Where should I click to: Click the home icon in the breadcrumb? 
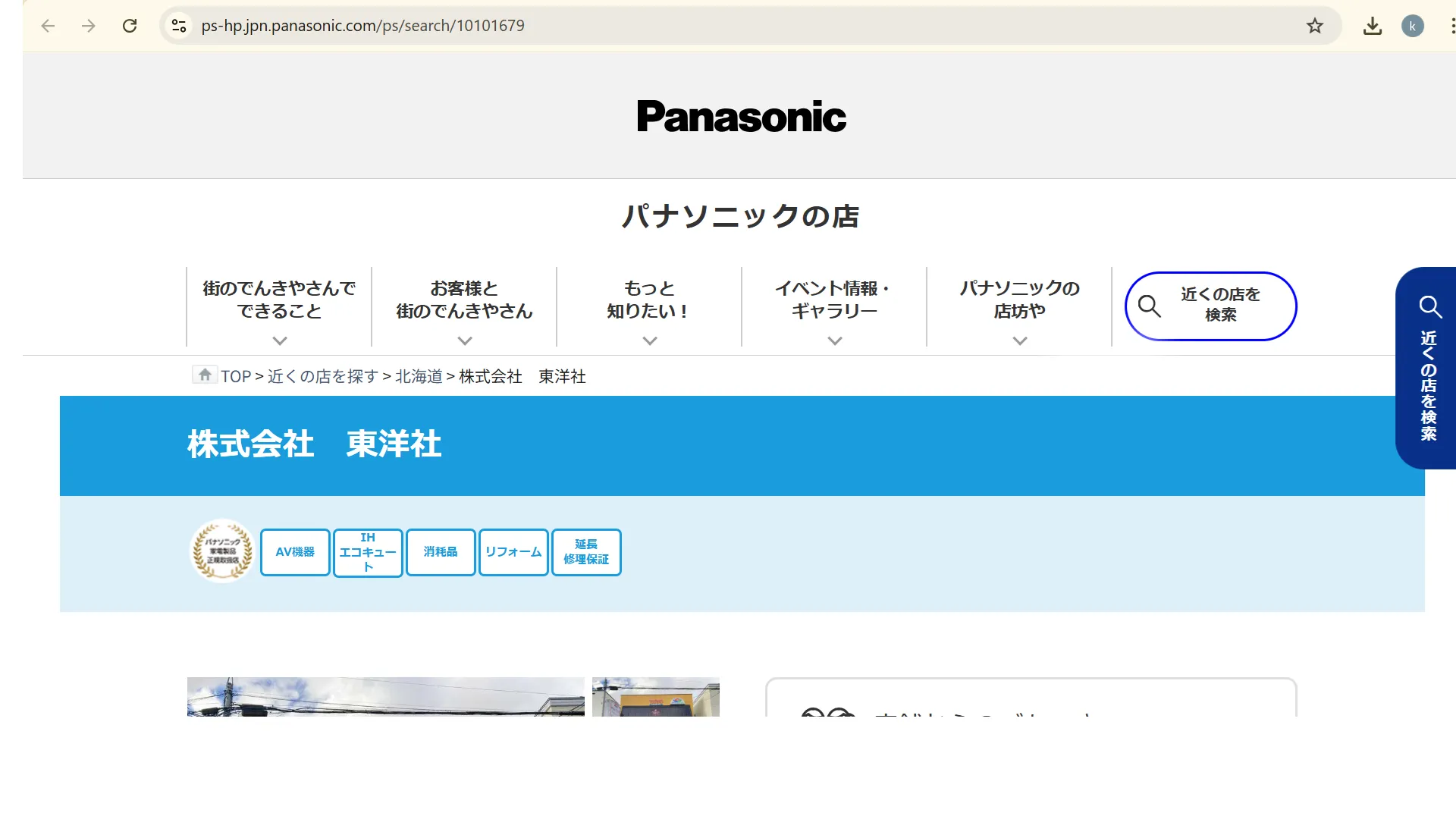pyautogui.click(x=205, y=375)
